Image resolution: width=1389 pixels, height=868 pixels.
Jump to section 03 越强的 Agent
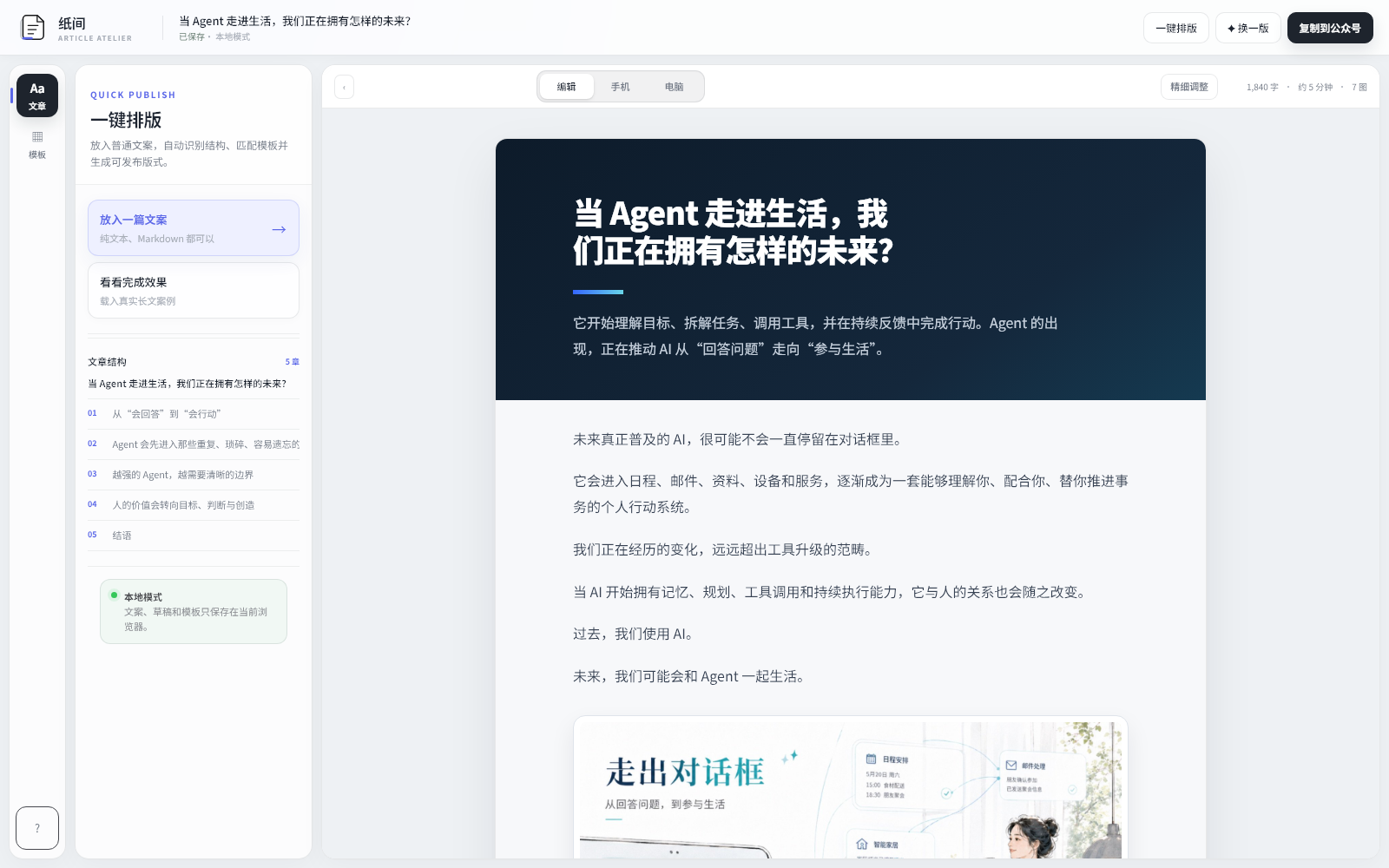[194, 475]
